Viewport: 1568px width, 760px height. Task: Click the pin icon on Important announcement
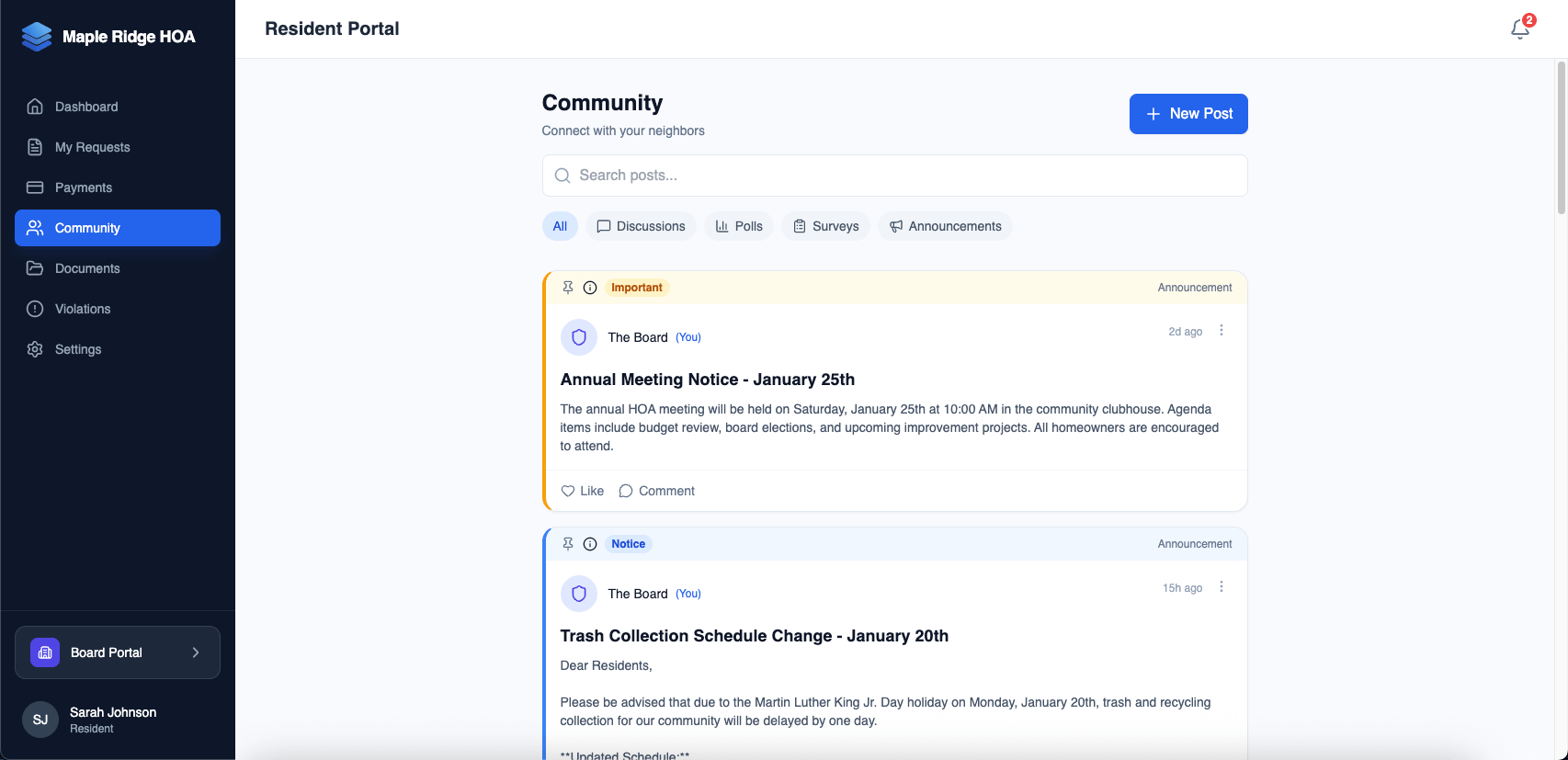pos(568,288)
